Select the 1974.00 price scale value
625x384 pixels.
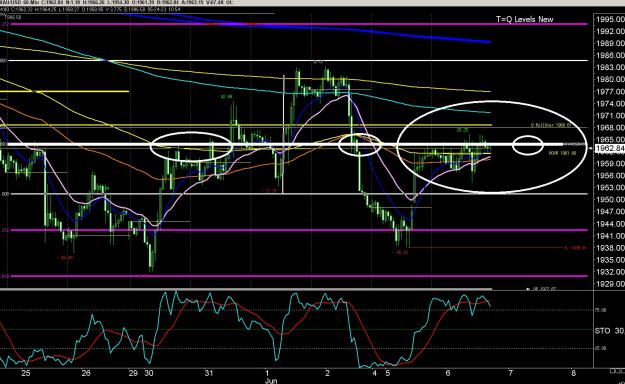pyautogui.click(x=610, y=104)
